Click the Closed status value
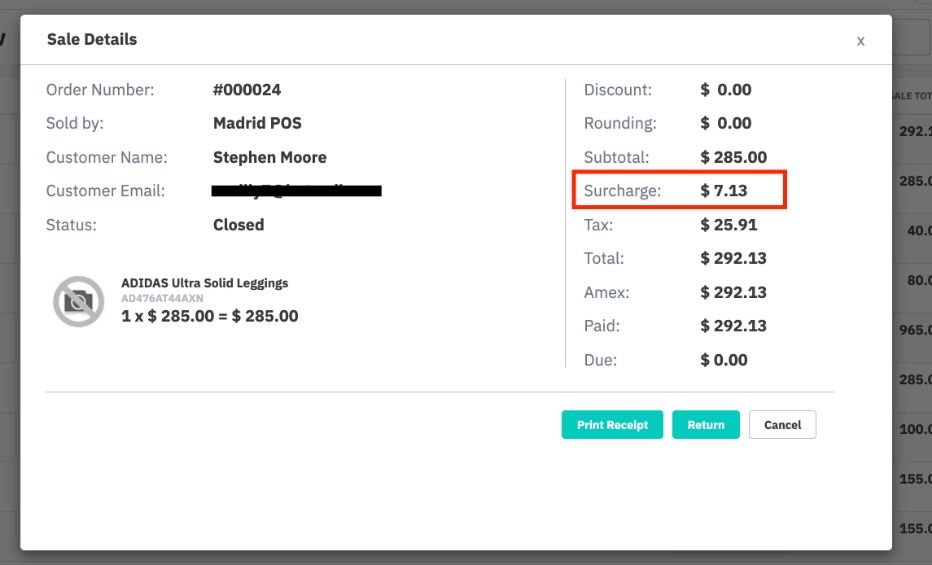The height and width of the screenshot is (565, 932). (x=238, y=225)
